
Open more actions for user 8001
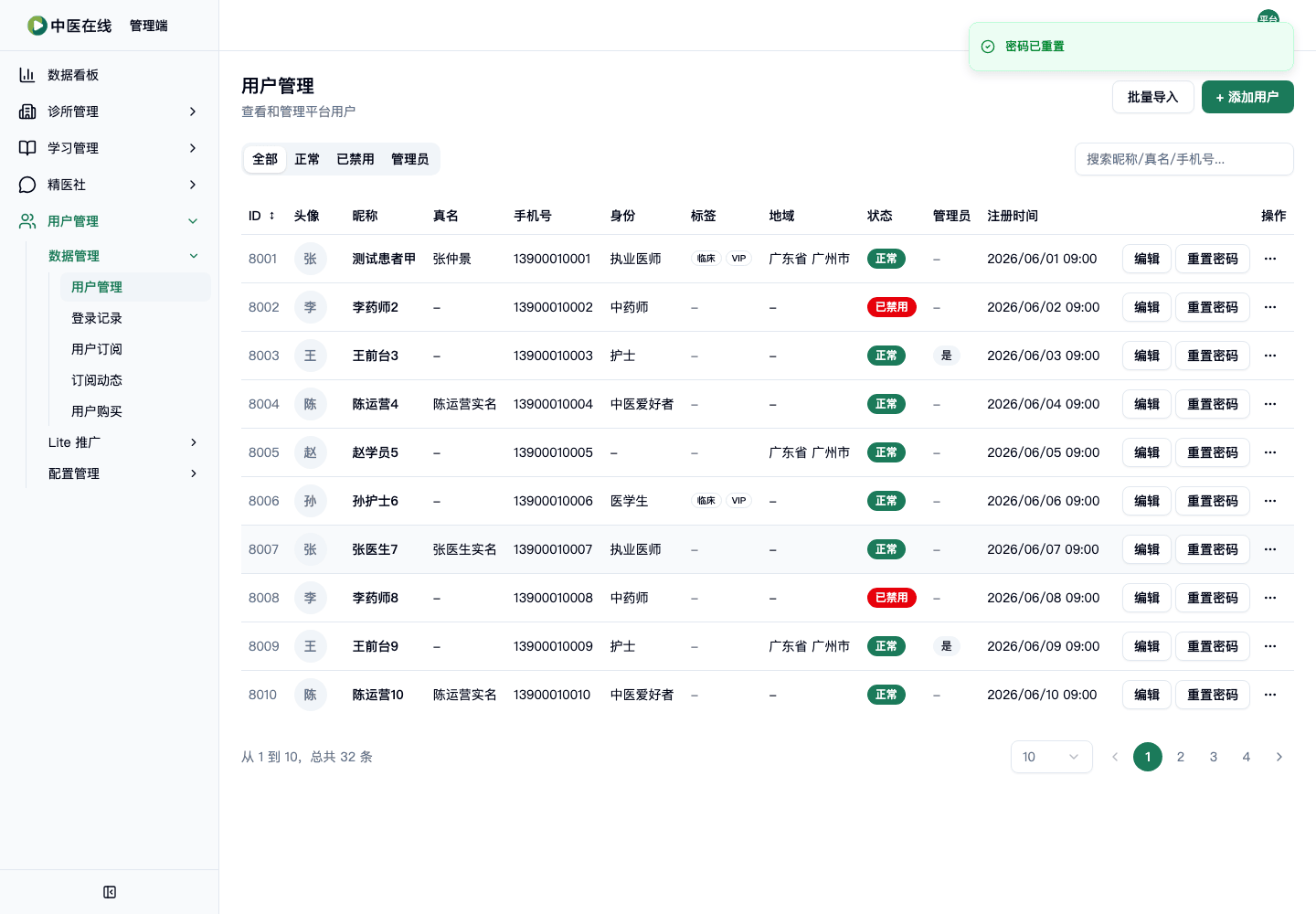point(1270,259)
